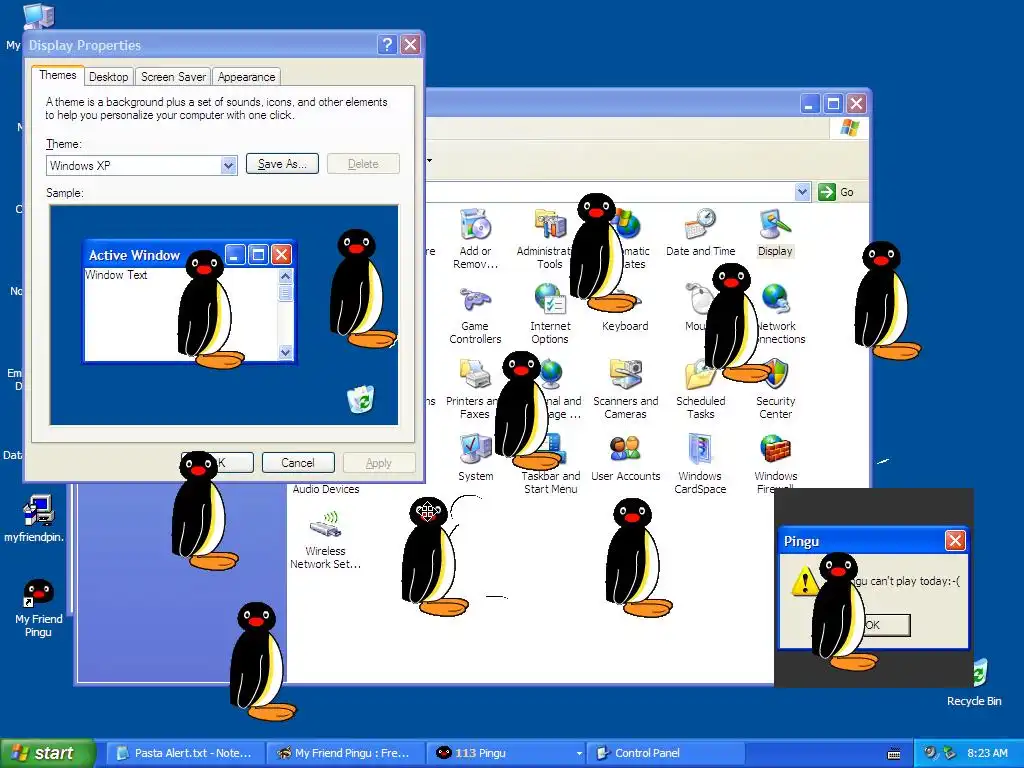This screenshot has height=768, width=1024.
Task: Open the Start menu
Action: (47, 753)
